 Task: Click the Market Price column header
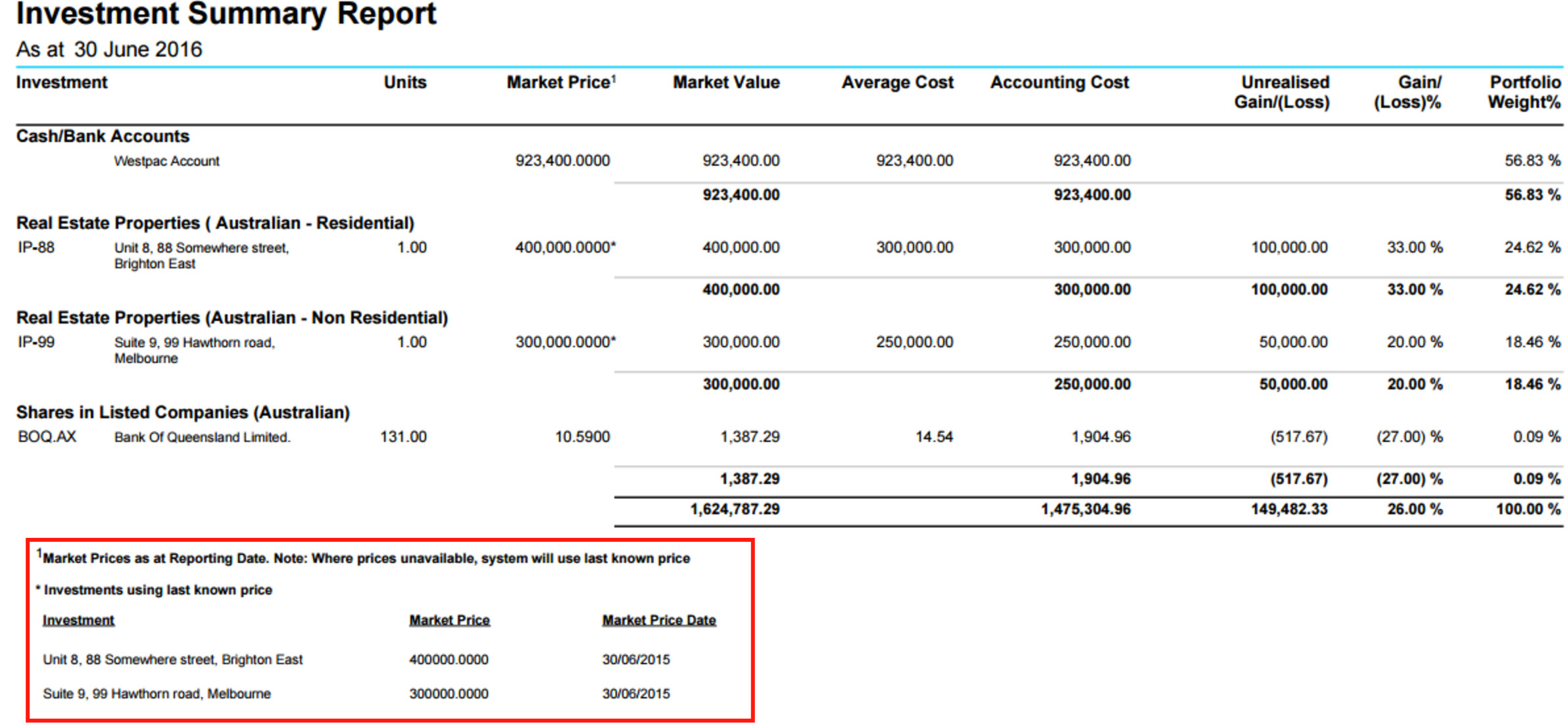(x=560, y=83)
